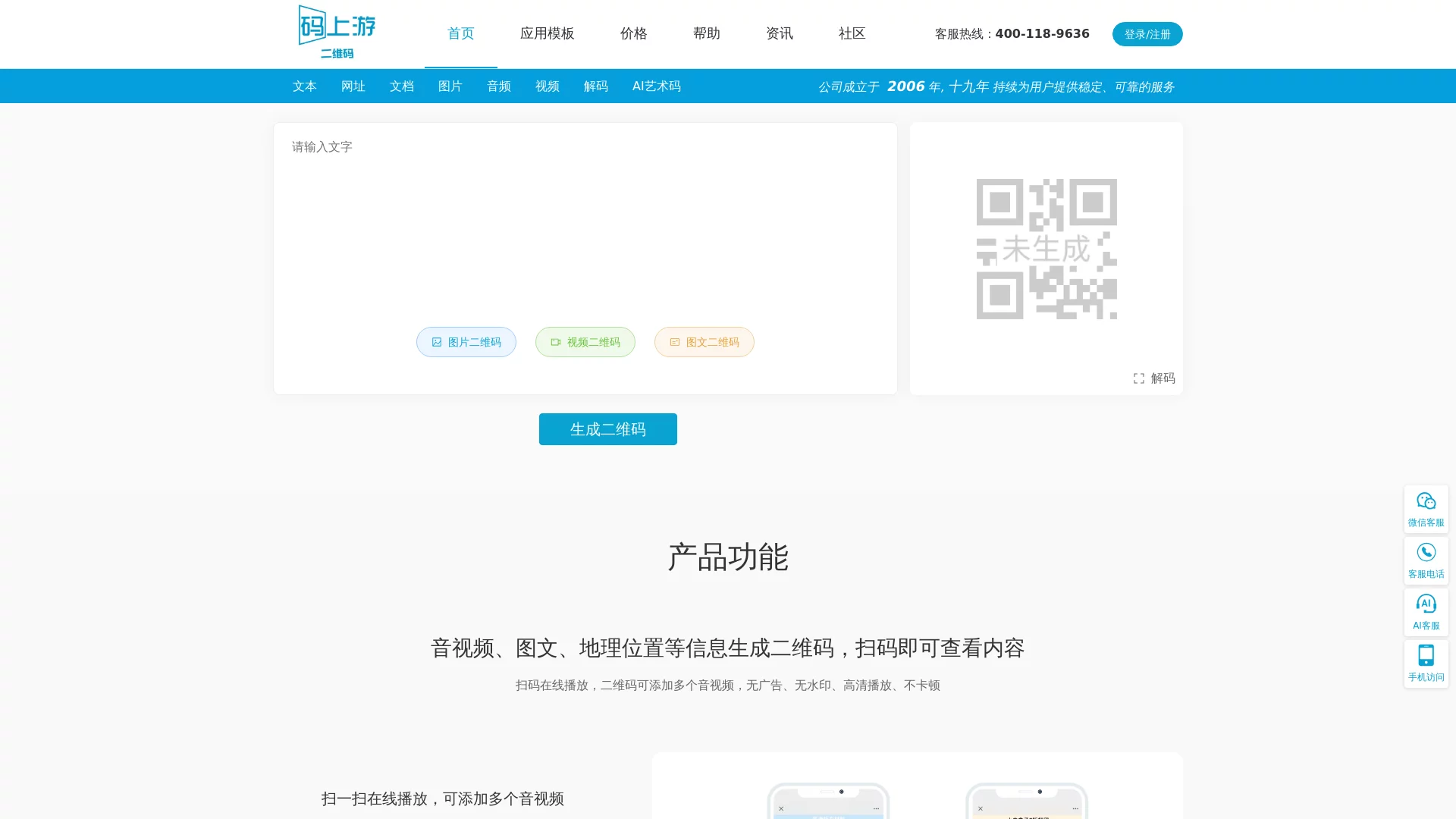
Task: Open the 登录/注册 page
Action: point(1147,33)
